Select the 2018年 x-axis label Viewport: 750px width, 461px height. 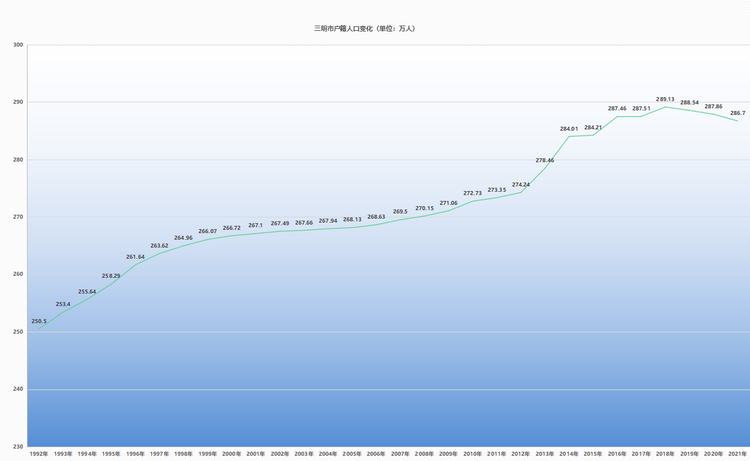tap(665, 453)
